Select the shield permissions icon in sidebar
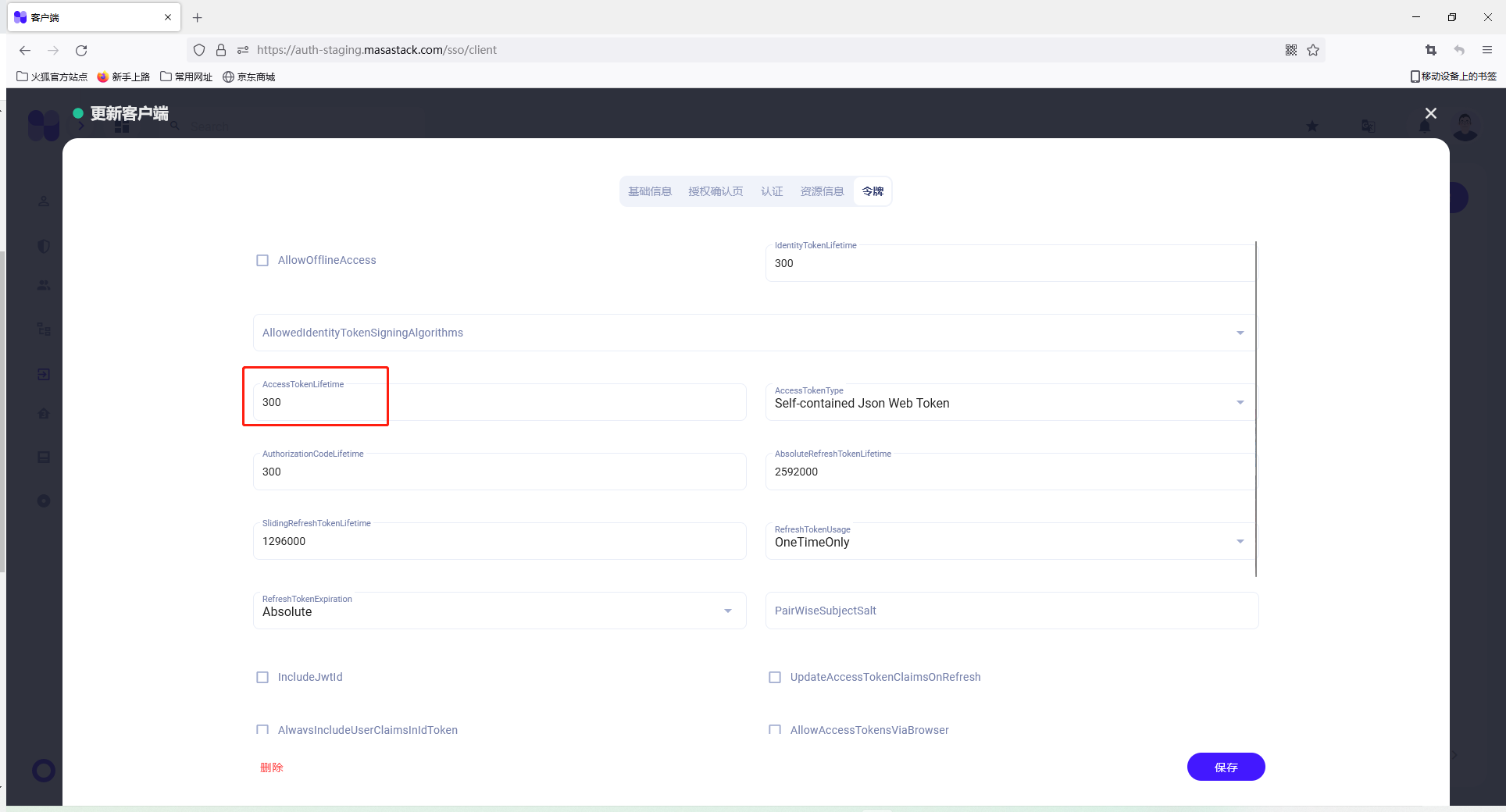Screen dimensions: 1506x812 click(43, 246)
